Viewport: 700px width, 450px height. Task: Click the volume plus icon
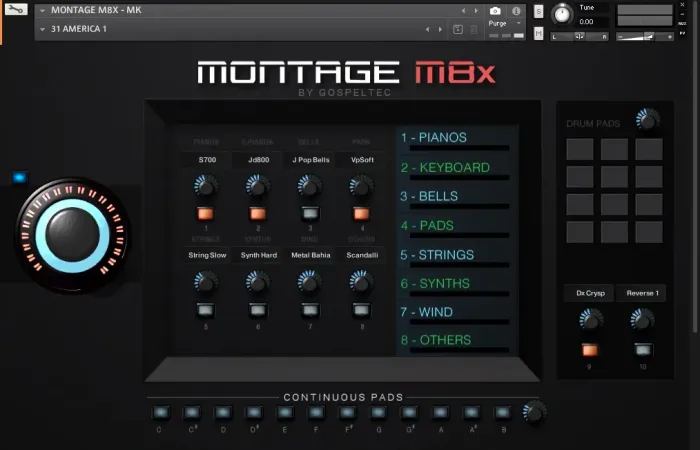coord(670,37)
